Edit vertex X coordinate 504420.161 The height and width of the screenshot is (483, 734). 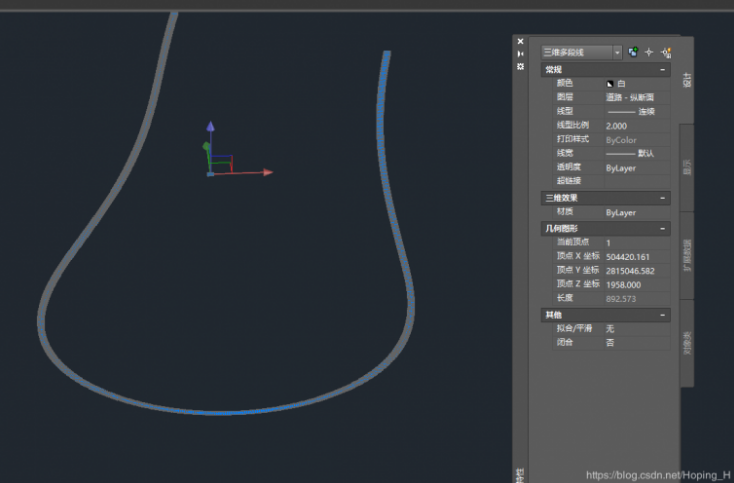pyautogui.click(x=637, y=256)
